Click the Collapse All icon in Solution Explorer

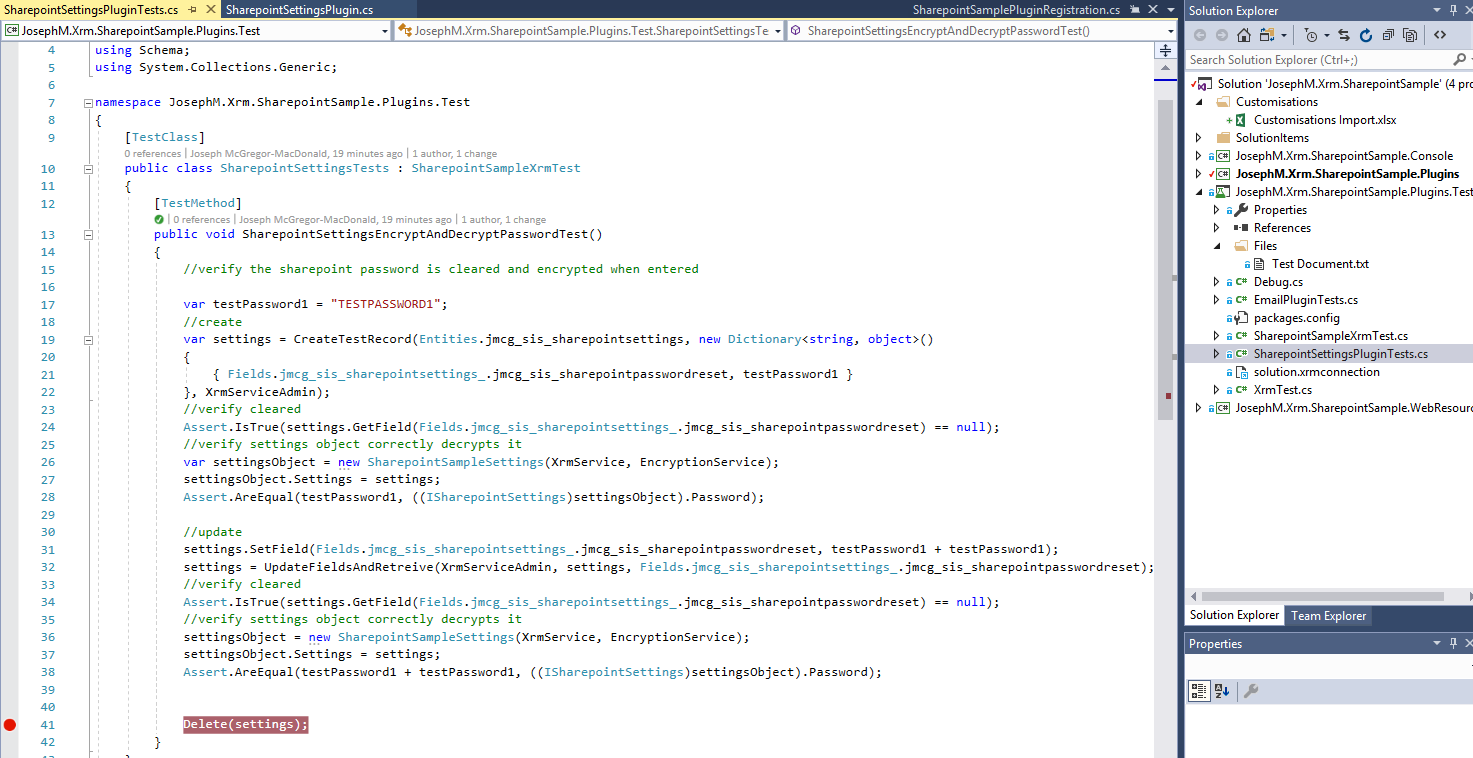point(1387,35)
